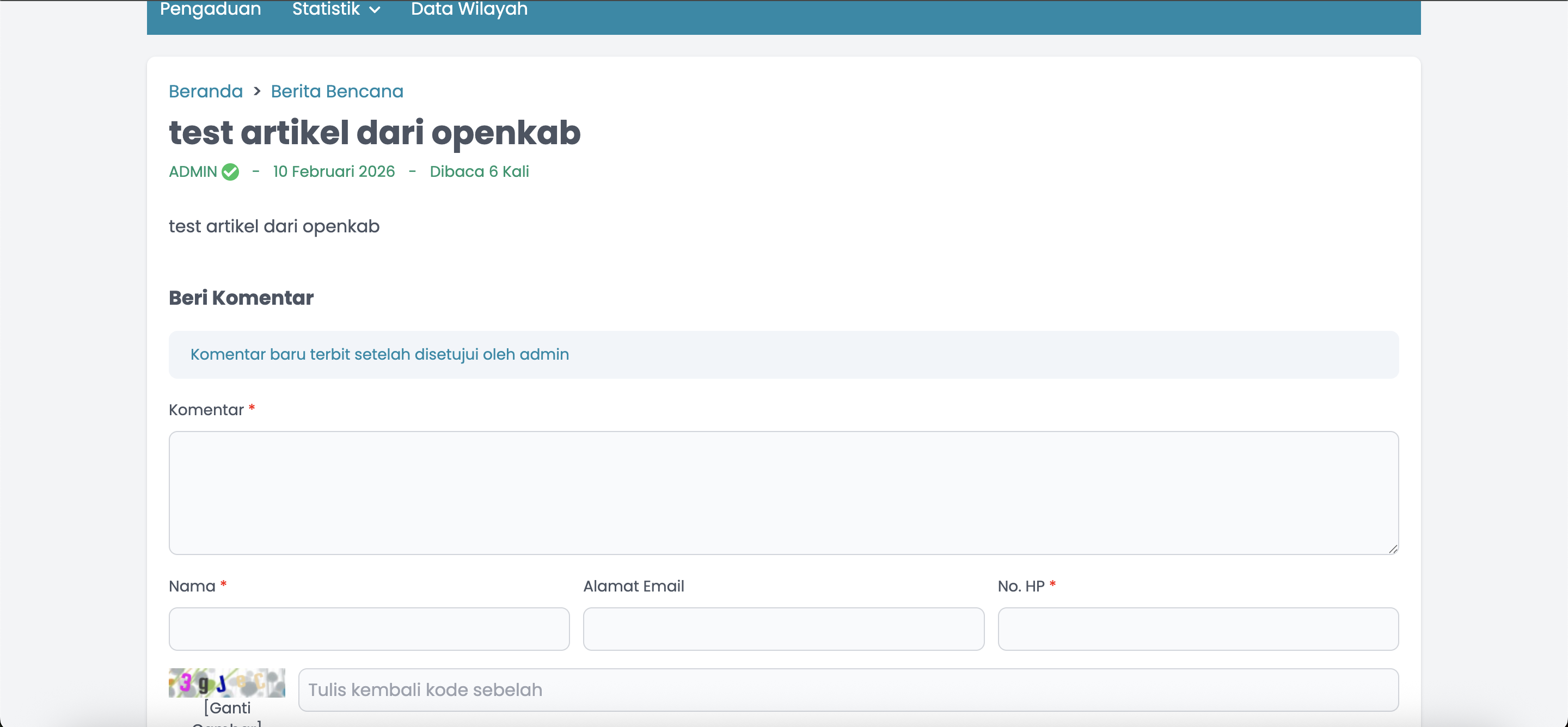The image size is (1568, 727).
Task: Focus the captcha code input field
Action: point(848,690)
